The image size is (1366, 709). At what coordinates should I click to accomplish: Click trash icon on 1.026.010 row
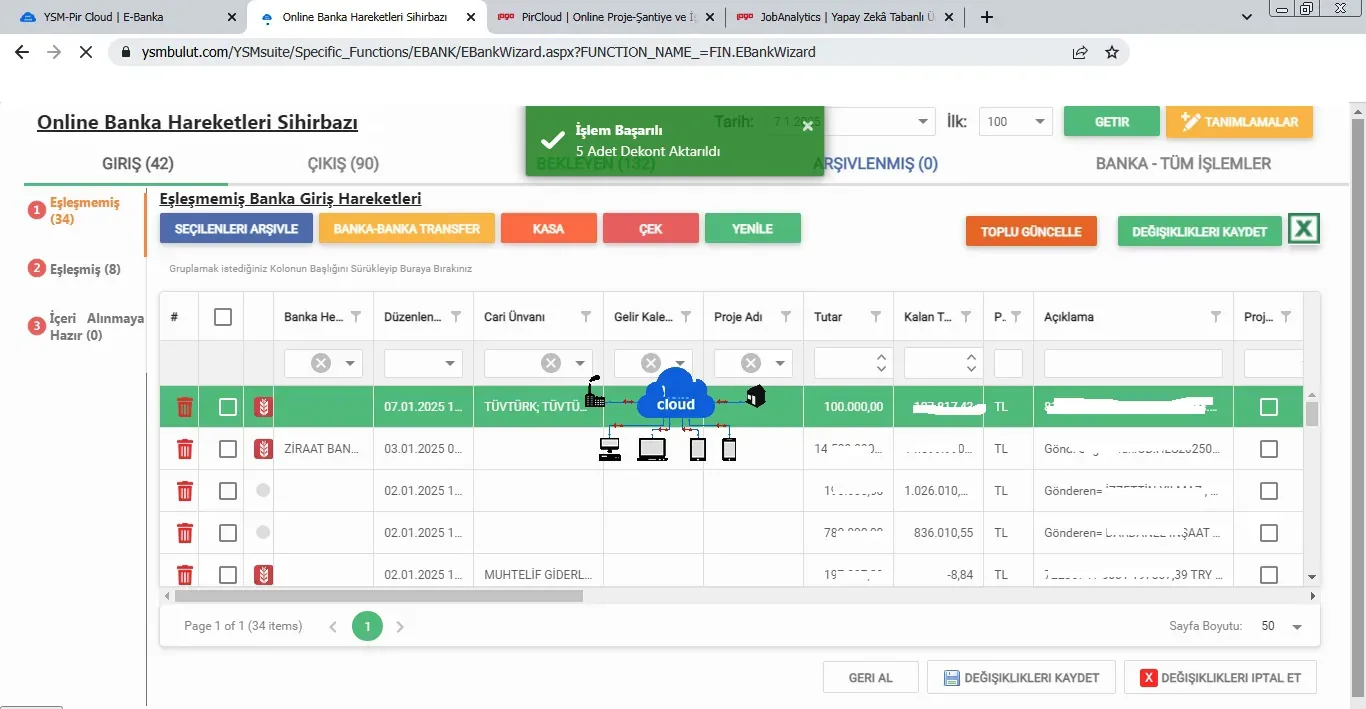pos(185,491)
